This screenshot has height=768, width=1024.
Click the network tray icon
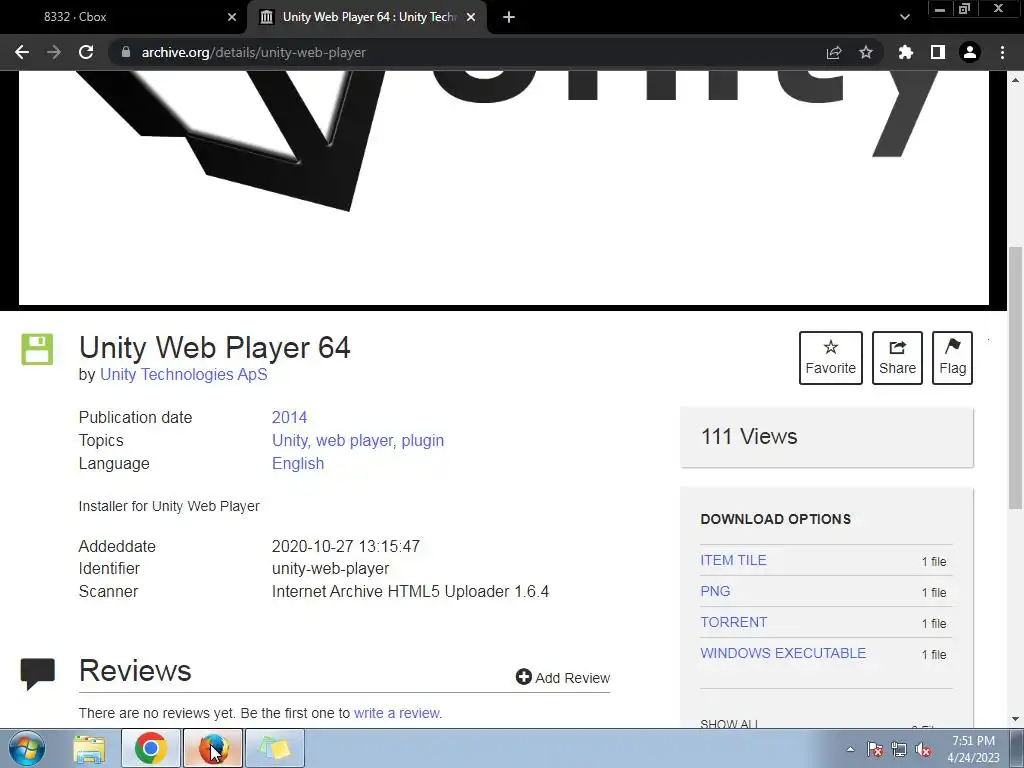click(899, 749)
